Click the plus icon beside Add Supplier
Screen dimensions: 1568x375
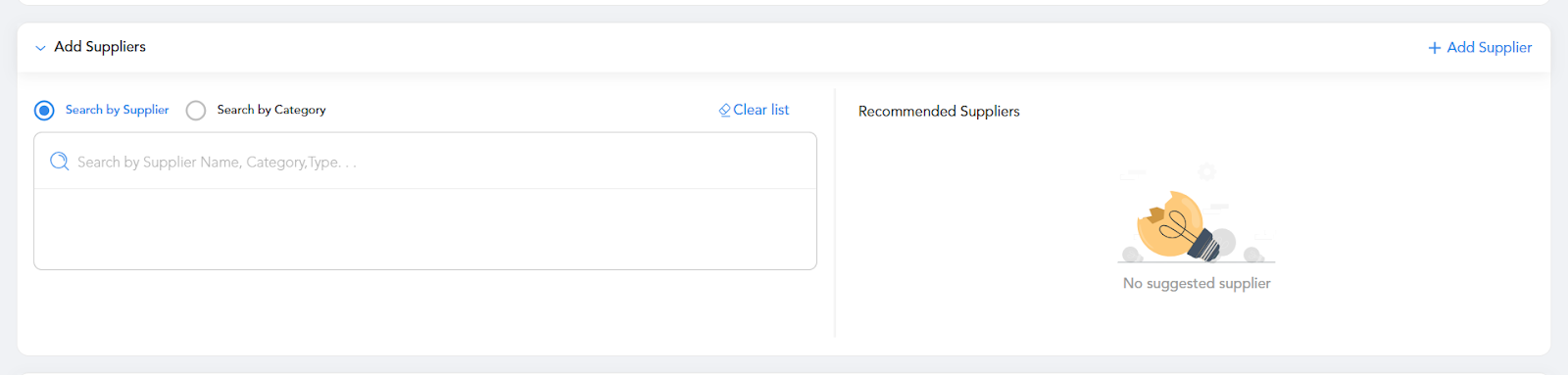(1435, 48)
